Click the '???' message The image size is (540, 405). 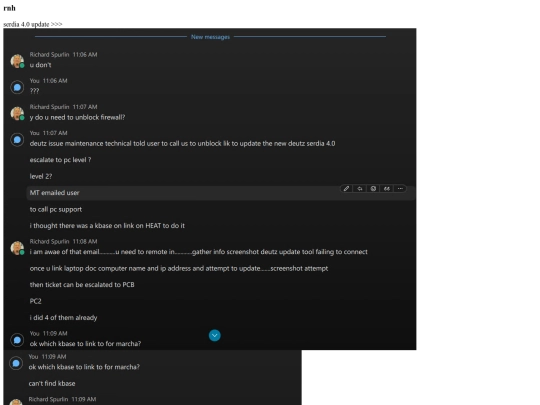click(x=34, y=91)
